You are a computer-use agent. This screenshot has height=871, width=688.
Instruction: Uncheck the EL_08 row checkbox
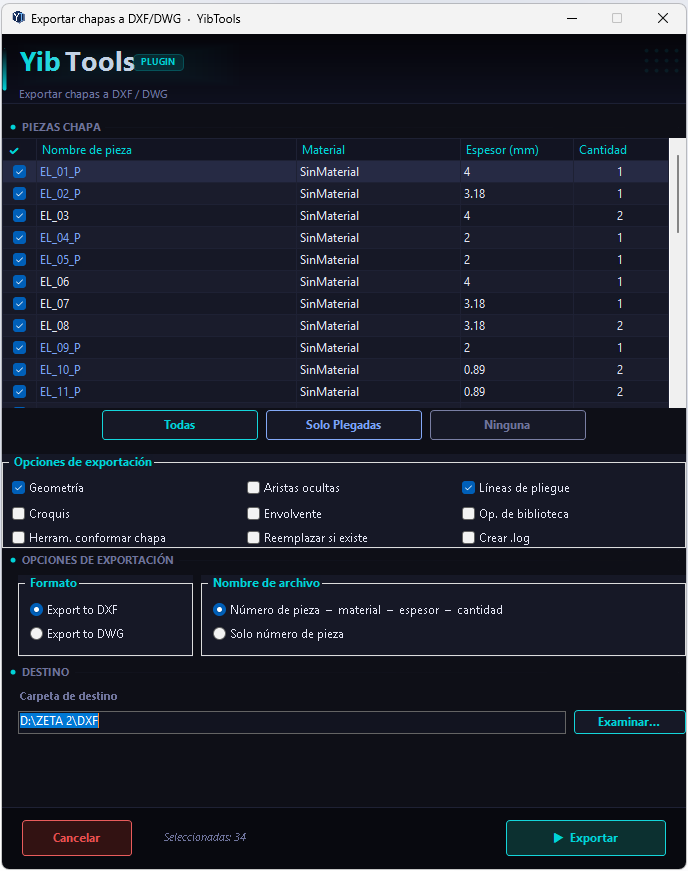point(19,326)
